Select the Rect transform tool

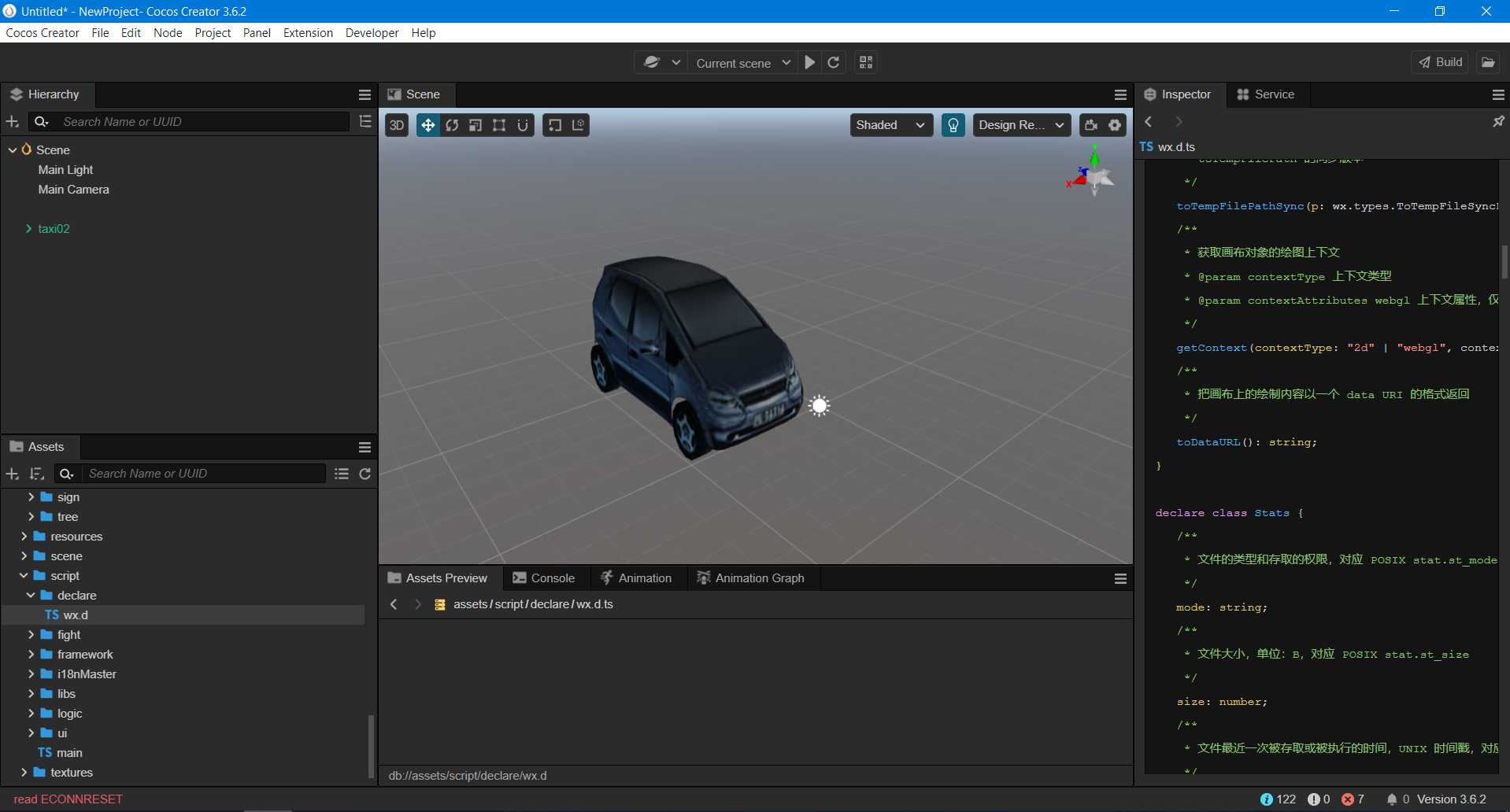coord(499,125)
